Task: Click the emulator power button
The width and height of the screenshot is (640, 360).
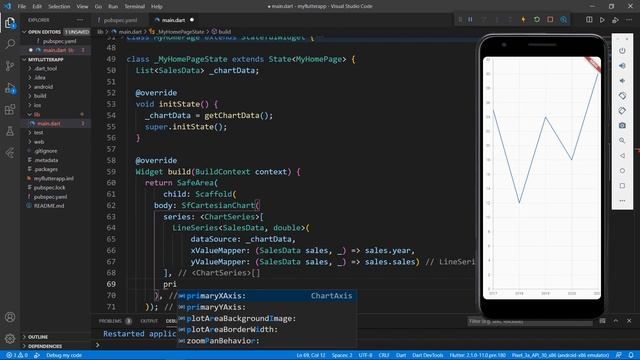Action: point(622,51)
